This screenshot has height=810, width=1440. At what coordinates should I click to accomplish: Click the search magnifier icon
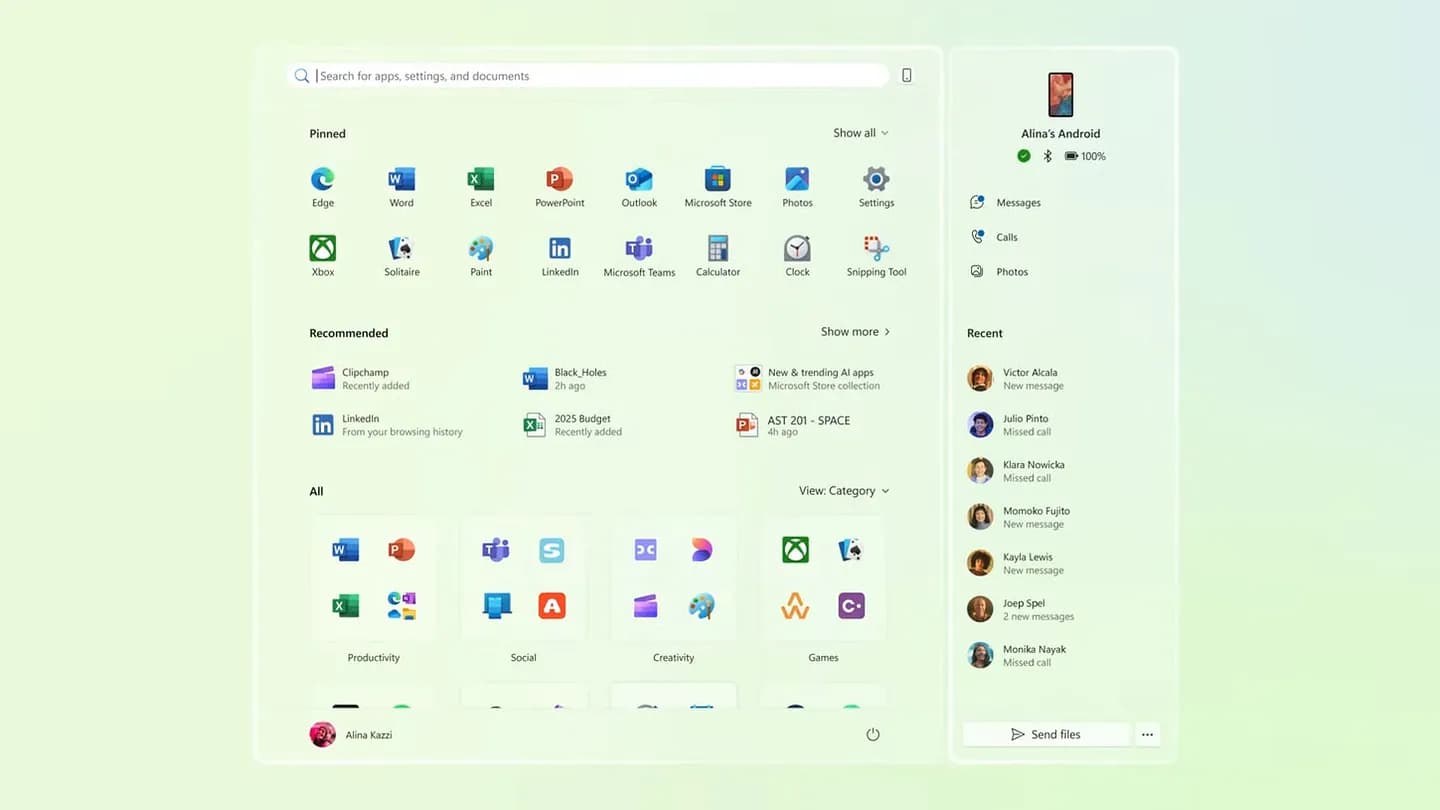(302, 76)
